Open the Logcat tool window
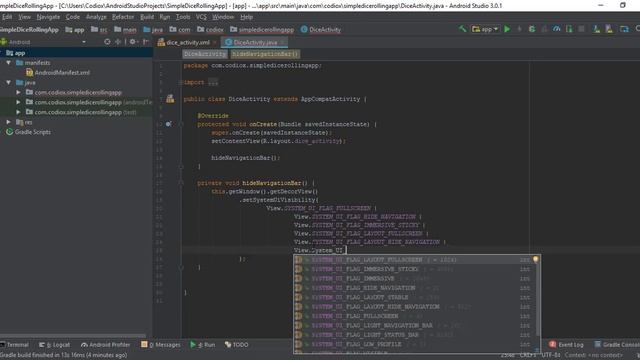640x360 pixels. [54, 345]
